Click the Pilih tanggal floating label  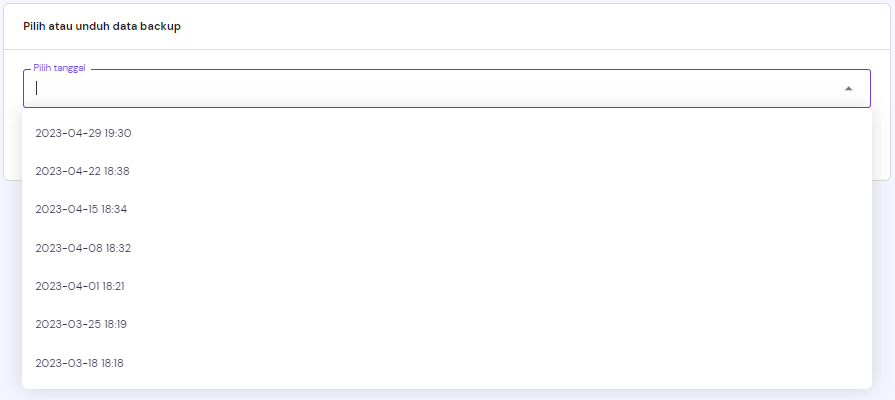pyautogui.click(x=59, y=67)
